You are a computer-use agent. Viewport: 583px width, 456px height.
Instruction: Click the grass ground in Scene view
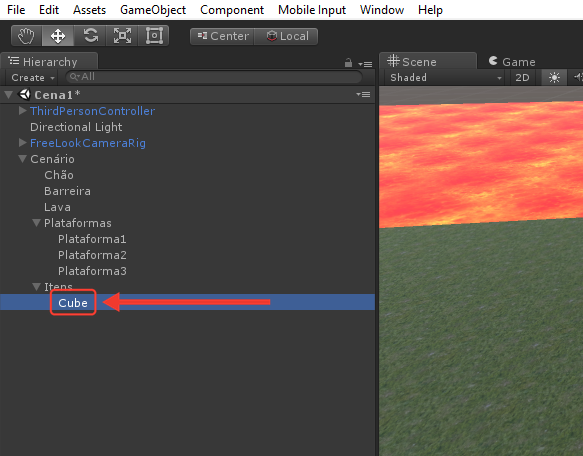tap(481, 338)
